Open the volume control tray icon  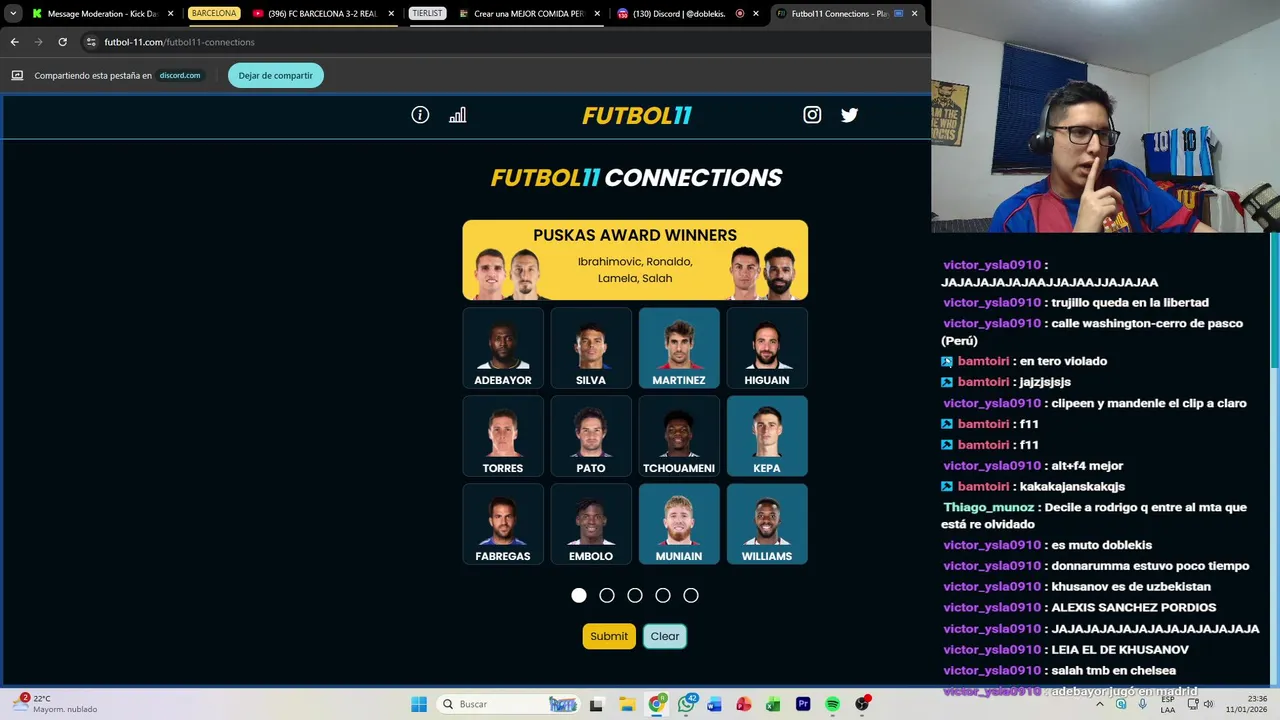[x=1208, y=704]
